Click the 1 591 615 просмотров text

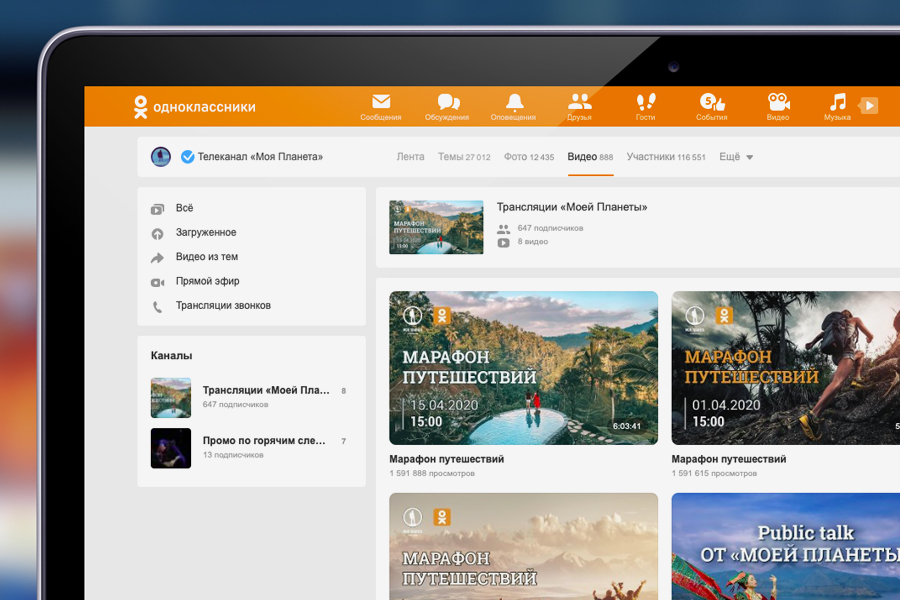tap(714, 474)
